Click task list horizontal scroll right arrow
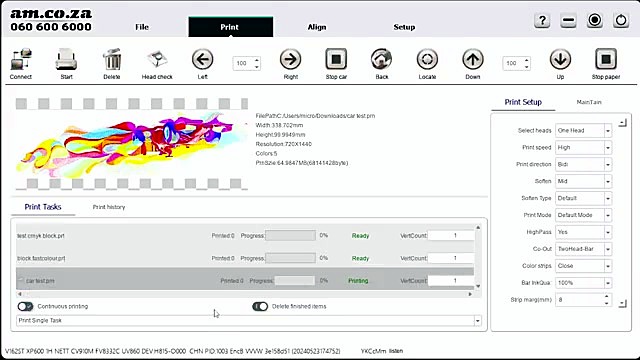 (x=470, y=294)
